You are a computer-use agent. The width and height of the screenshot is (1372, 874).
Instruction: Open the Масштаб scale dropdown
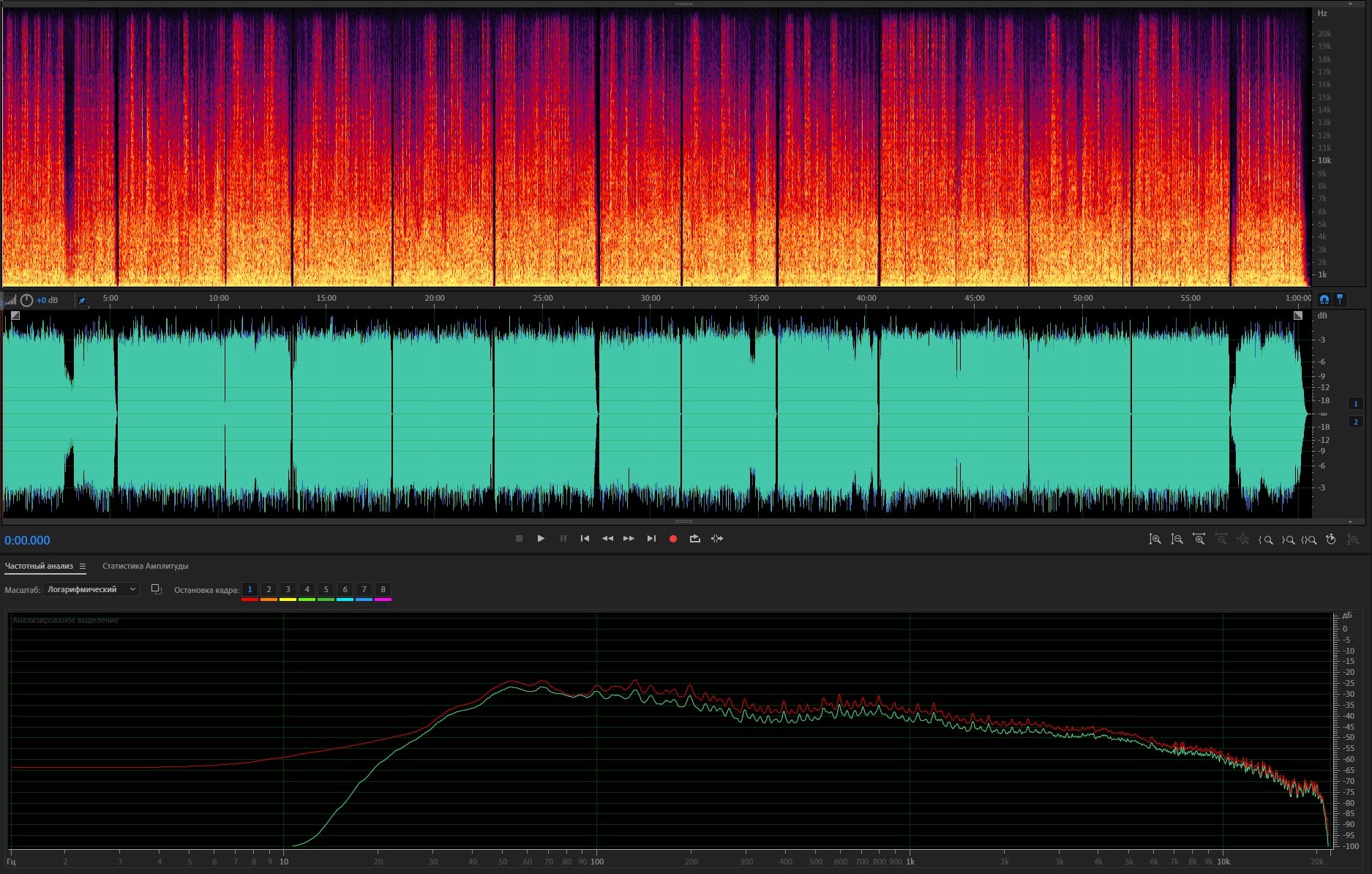pyautogui.click(x=91, y=589)
